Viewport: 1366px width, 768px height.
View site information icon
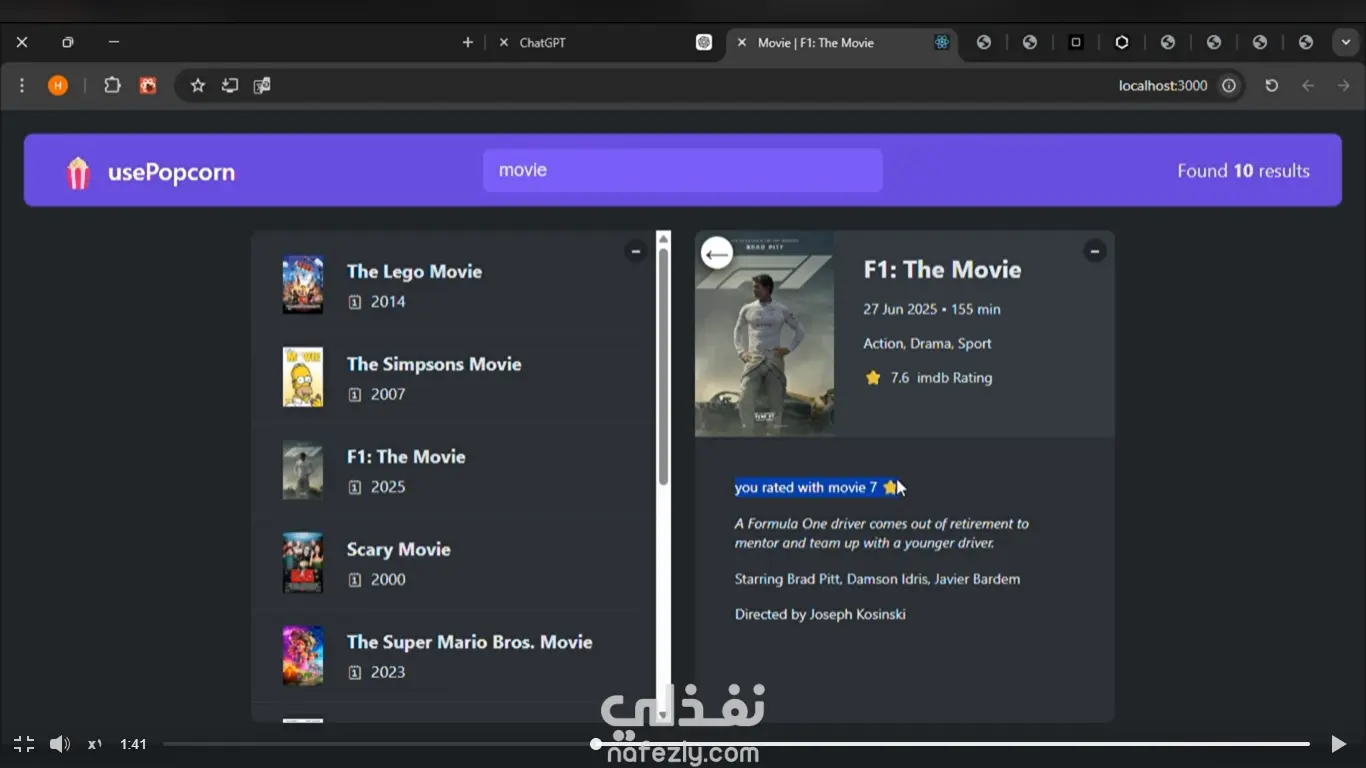click(x=1229, y=86)
